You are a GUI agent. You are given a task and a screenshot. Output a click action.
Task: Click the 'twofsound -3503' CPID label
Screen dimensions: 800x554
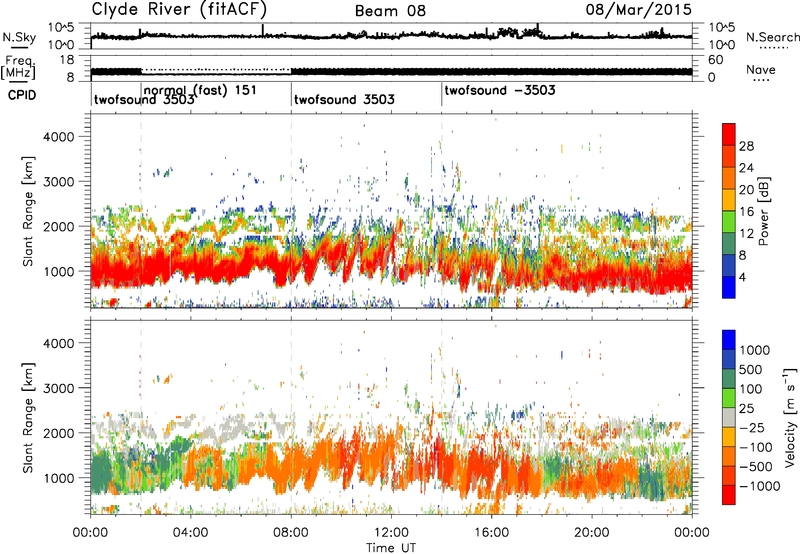point(500,90)
